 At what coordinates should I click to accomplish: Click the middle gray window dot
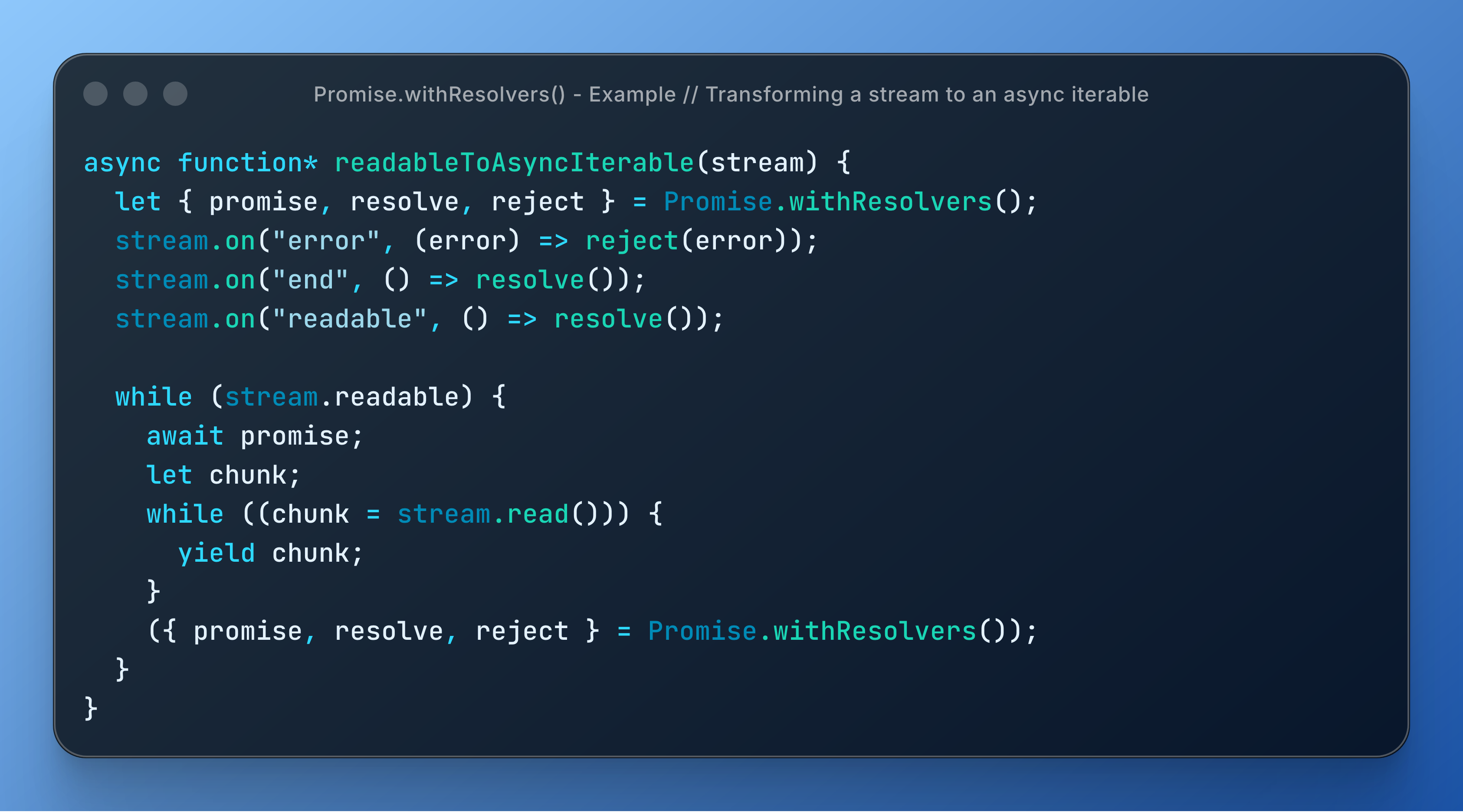click(x=135, y=94)
